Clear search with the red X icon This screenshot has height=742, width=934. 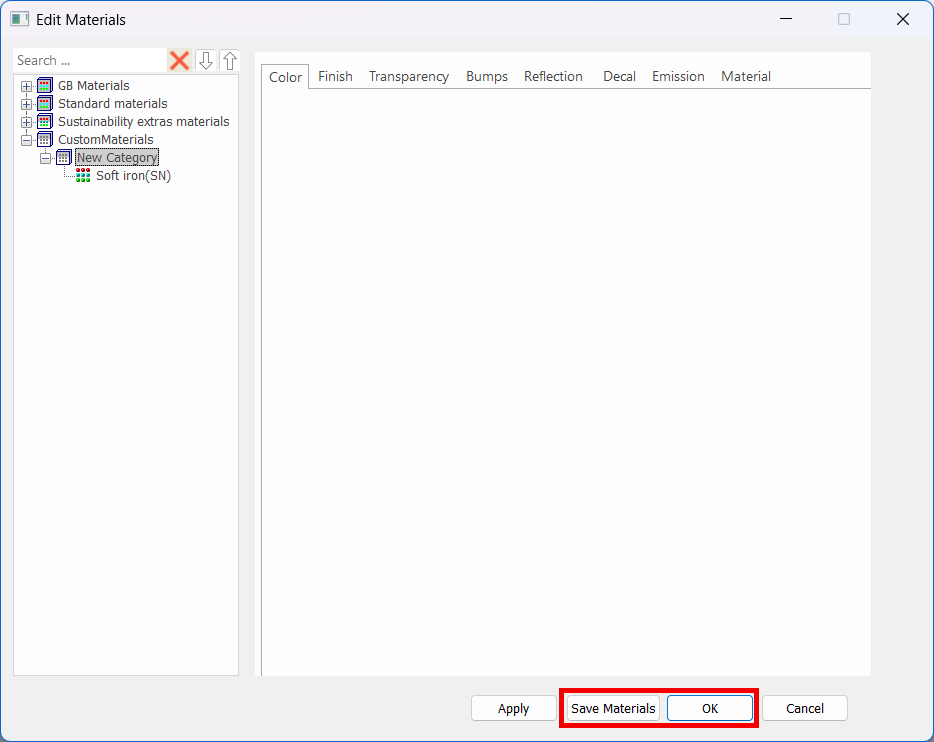pyautogui.click(x=179, y=60)
